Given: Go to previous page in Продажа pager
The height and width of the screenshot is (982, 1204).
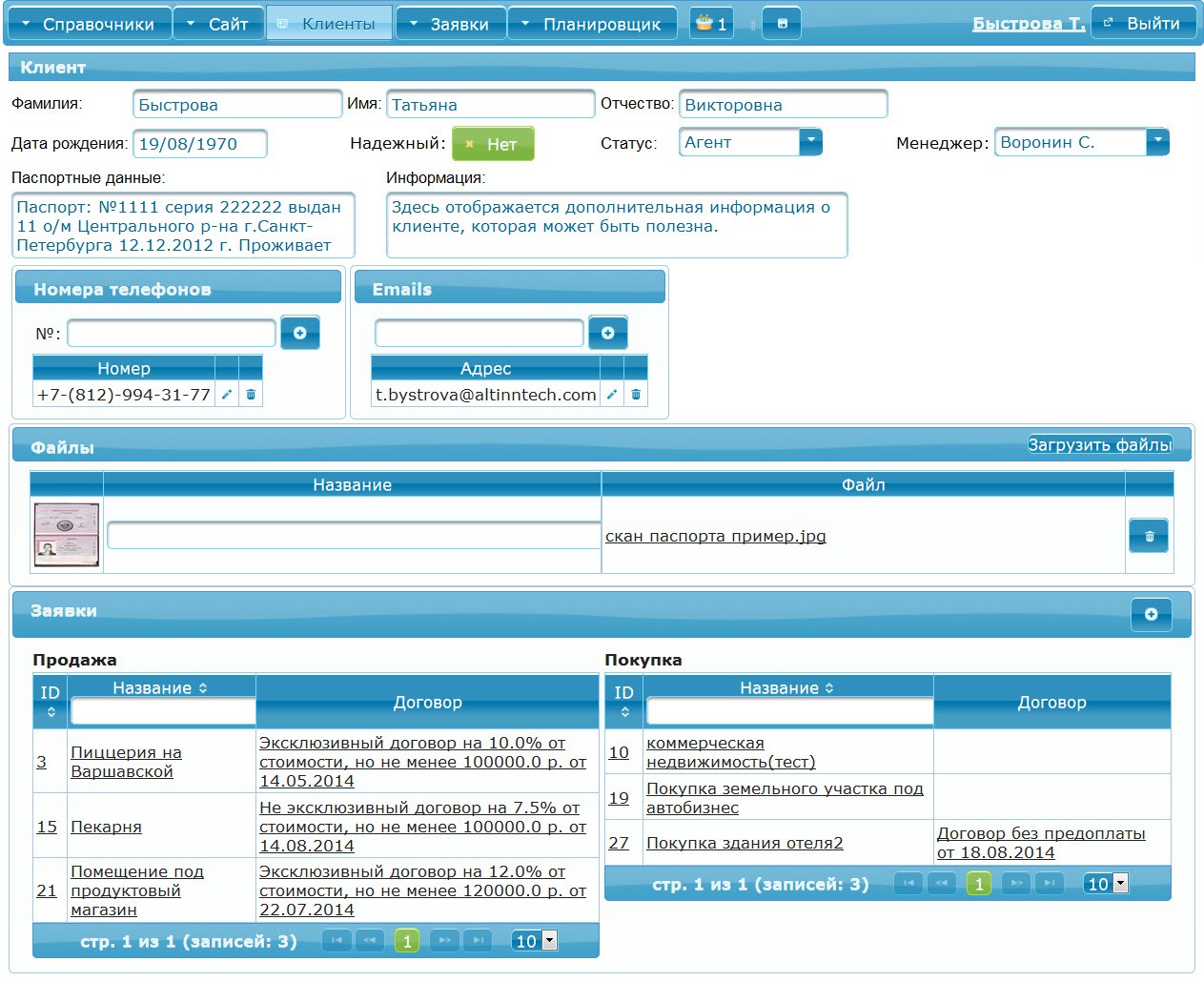Looking at the screenshot, I should (369, 940).
